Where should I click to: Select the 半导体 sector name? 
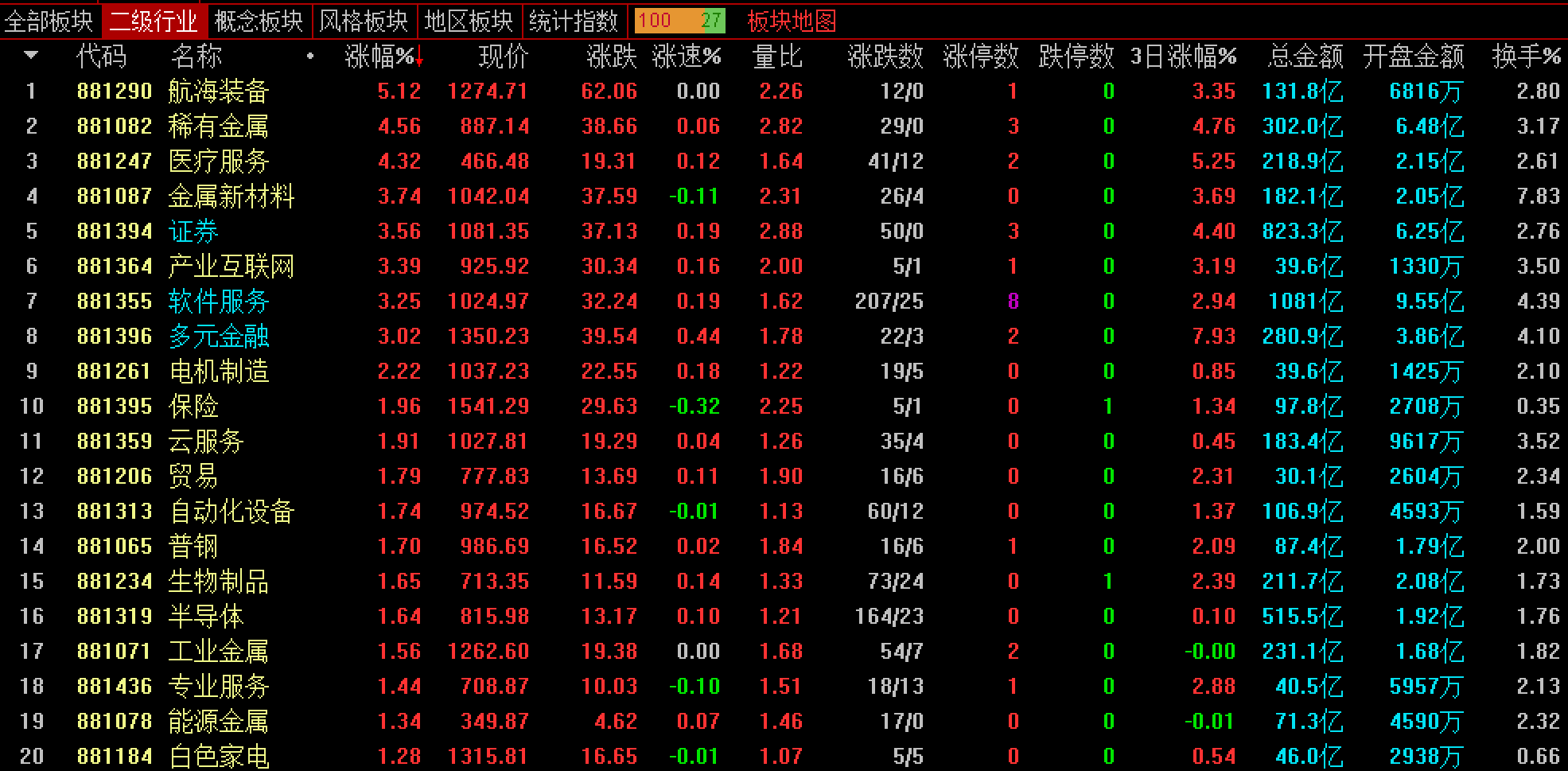pyautogui.click(x=206, y=617)
